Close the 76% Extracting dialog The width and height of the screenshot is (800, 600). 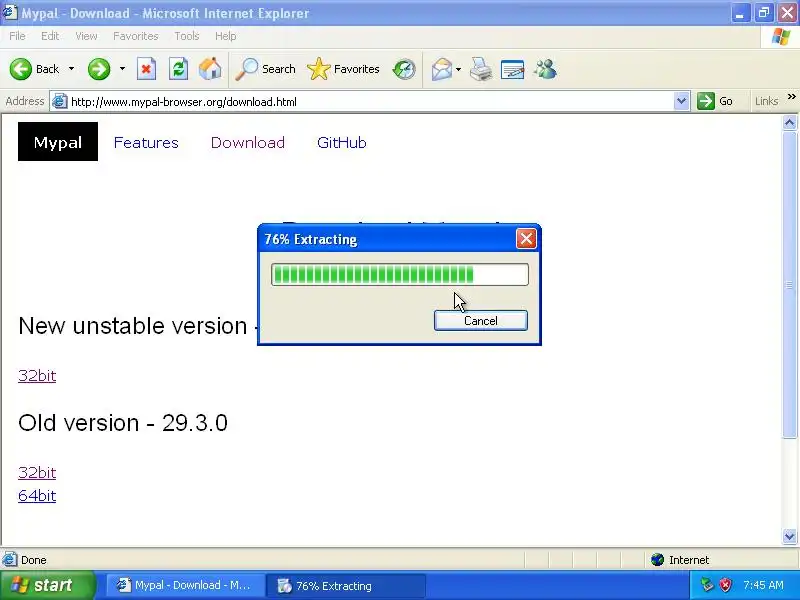526,238
